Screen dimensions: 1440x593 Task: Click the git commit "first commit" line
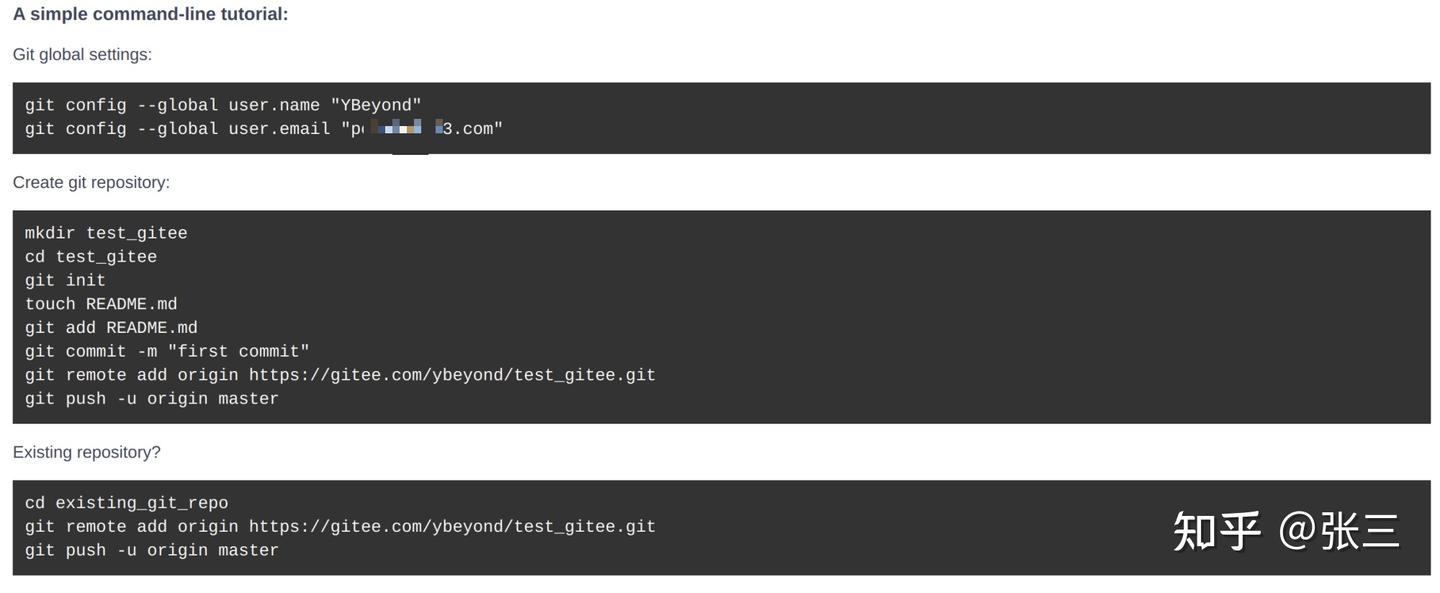coord(167,352)
